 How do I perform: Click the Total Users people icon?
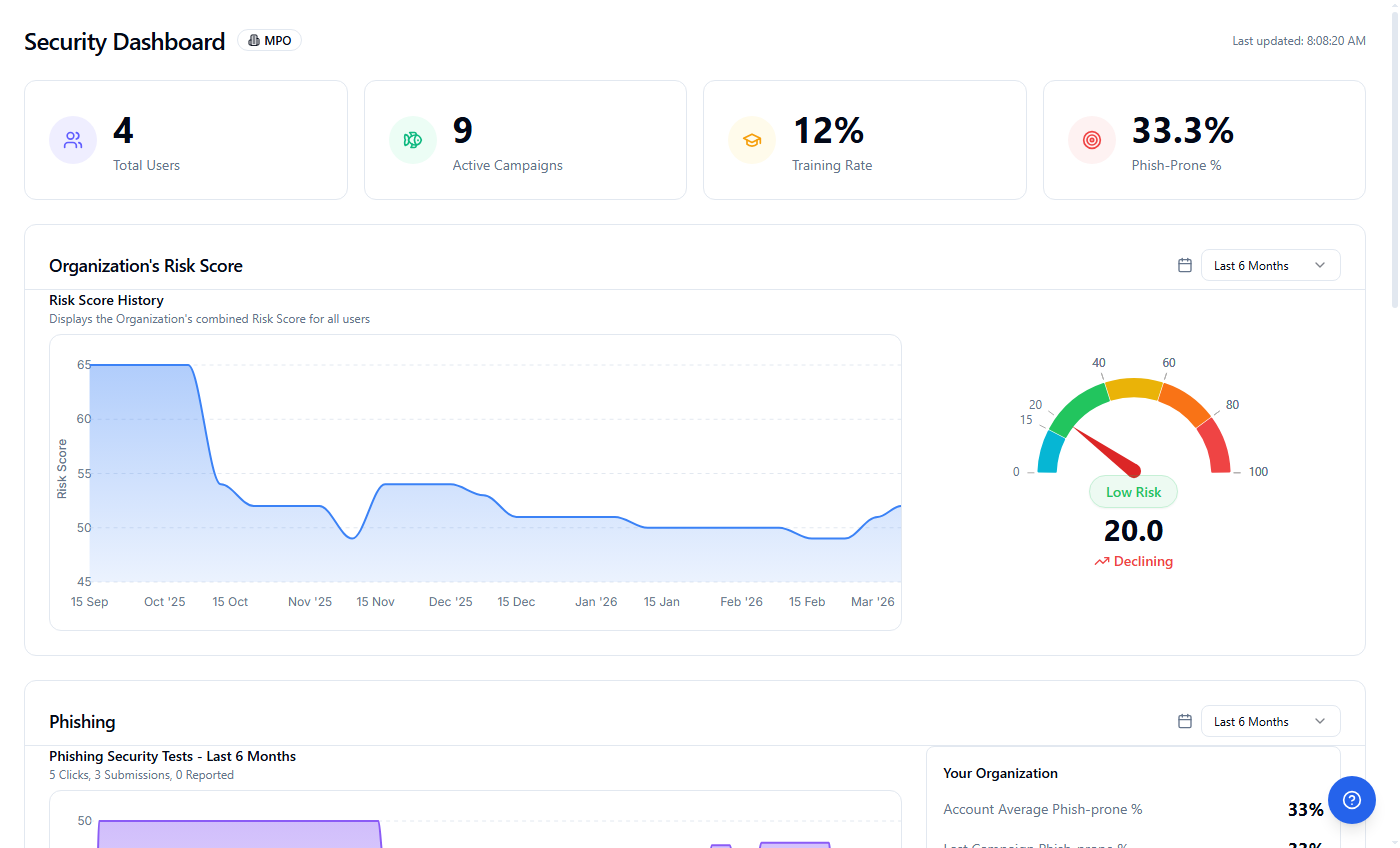click(x=73, y=140)
